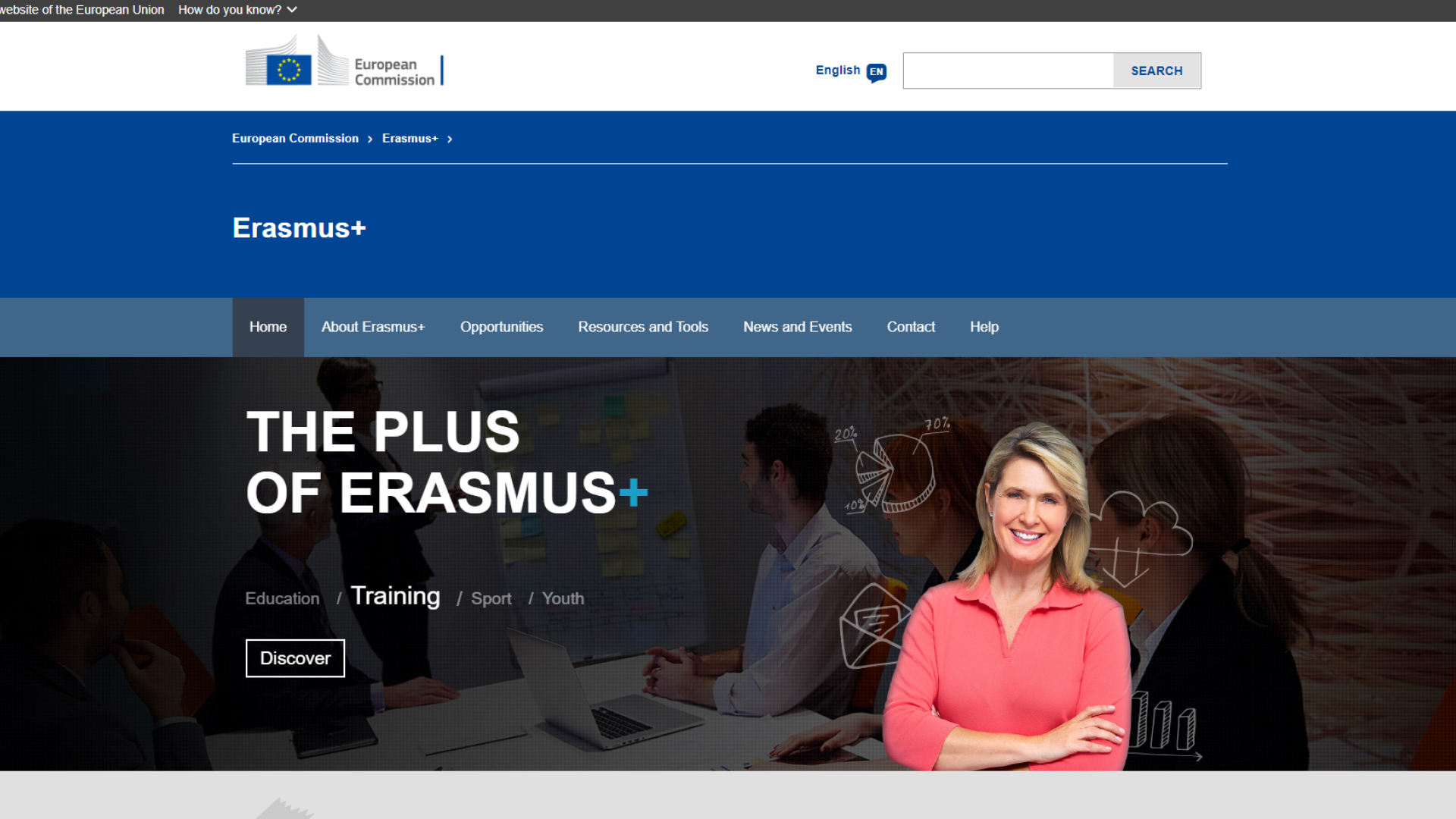
Task: Select the Sport slide link
Action: (x=491, y=599)
